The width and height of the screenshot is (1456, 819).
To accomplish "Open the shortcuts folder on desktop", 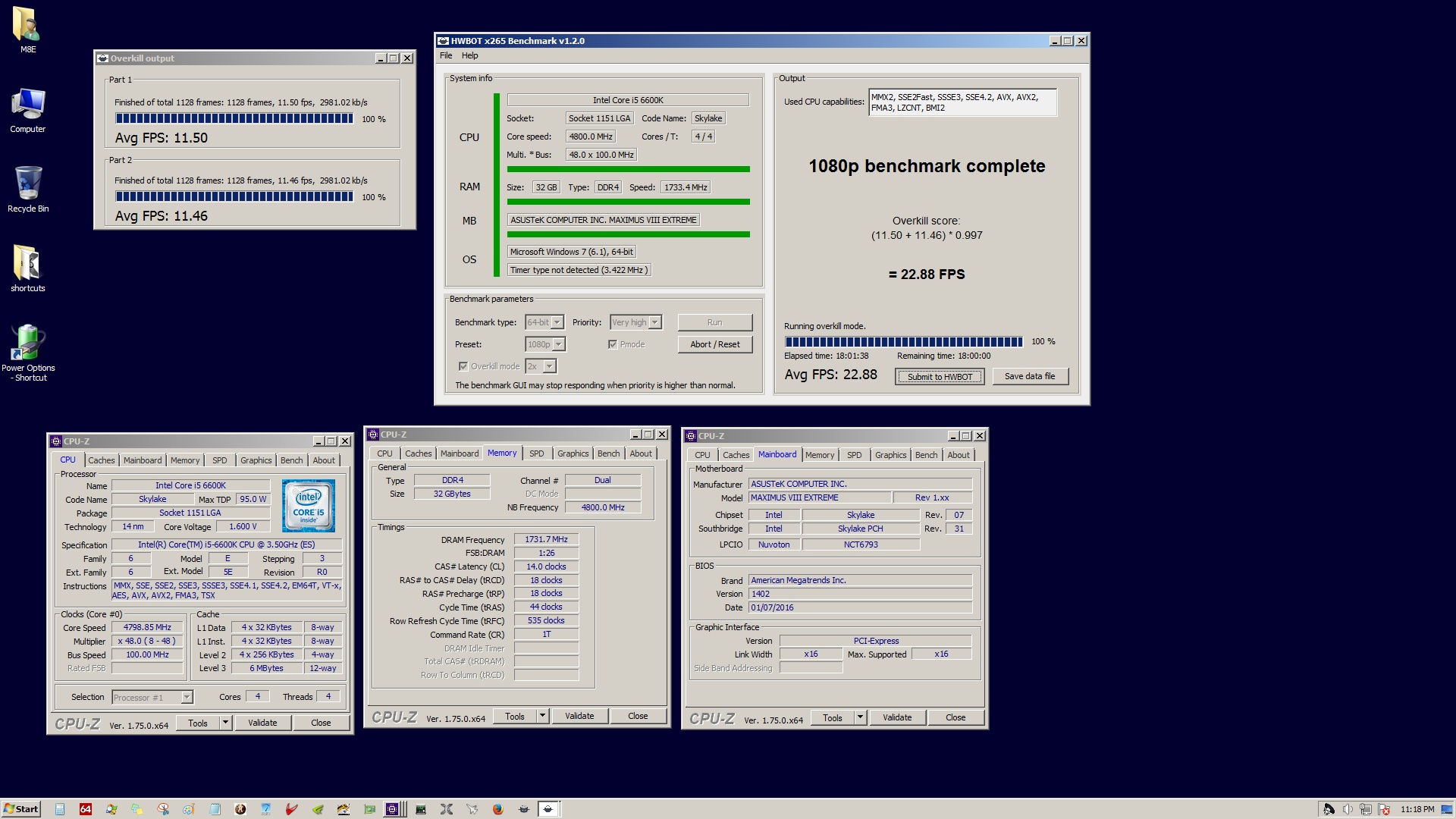I will coord(27,268).
